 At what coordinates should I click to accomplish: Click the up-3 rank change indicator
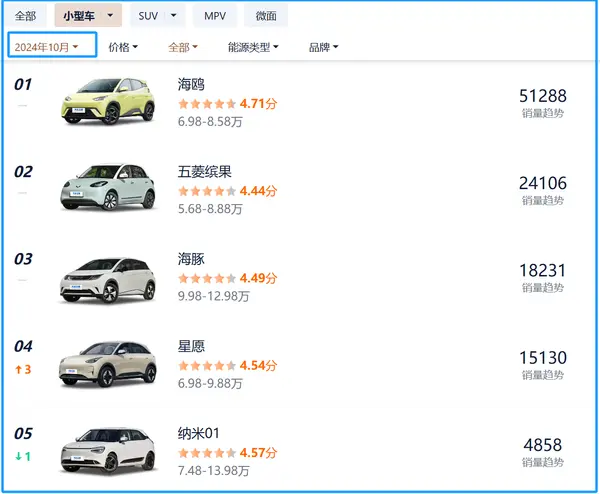coord(23,370)
